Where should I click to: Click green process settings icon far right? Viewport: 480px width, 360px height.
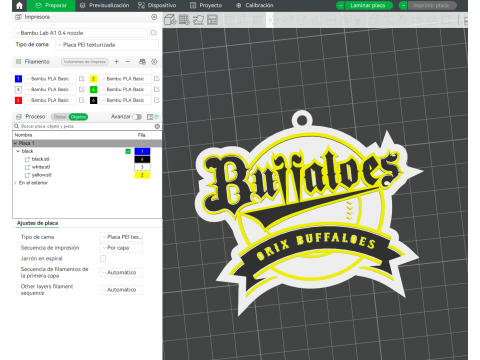coord(157,117)
